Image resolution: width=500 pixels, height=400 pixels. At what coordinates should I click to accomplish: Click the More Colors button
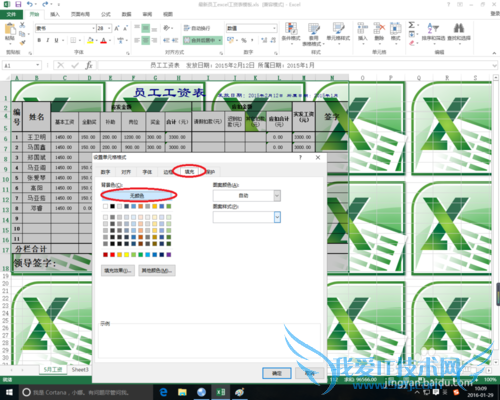coord(157,270)
